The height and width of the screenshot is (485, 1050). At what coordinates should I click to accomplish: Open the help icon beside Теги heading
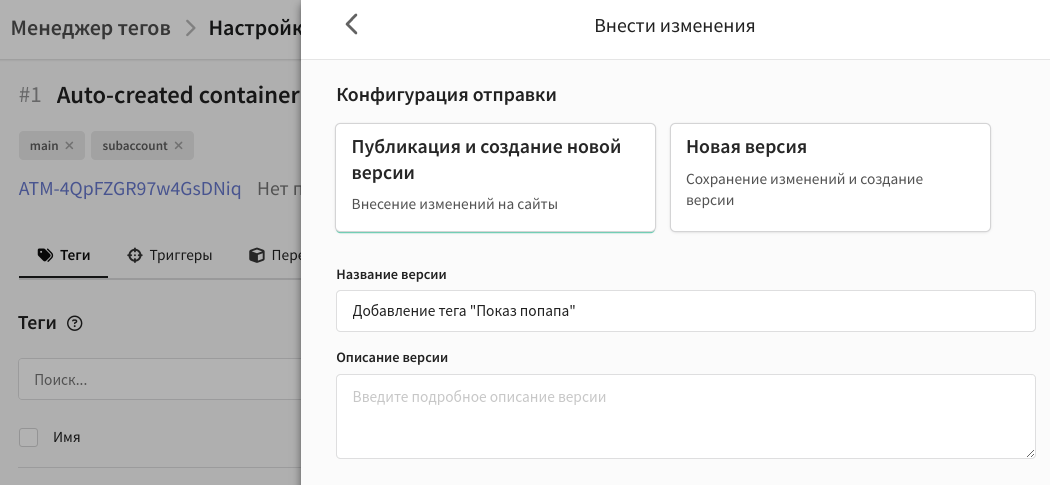point(74,323)
